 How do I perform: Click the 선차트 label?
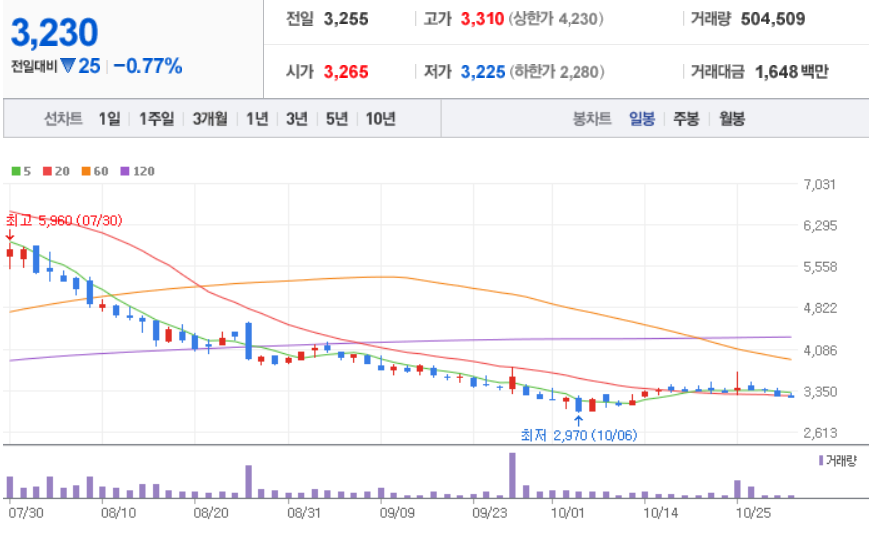(x=63, y=119)
